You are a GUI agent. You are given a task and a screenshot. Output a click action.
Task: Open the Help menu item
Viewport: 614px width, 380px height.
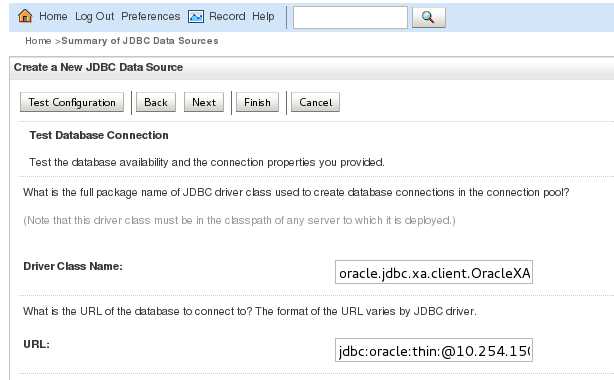[263, 16]
